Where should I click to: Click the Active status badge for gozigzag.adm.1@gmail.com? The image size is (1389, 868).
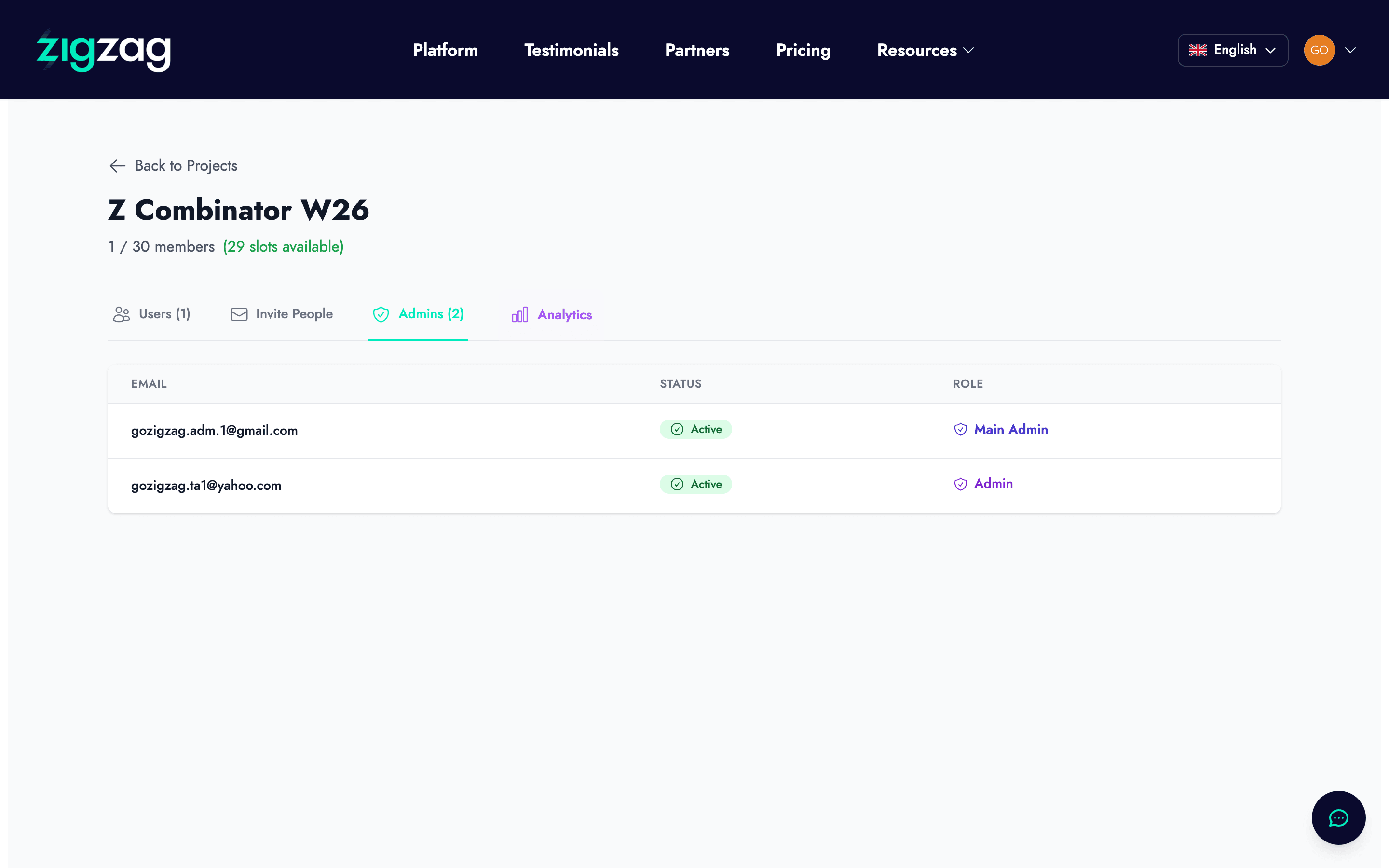(695, 429)
